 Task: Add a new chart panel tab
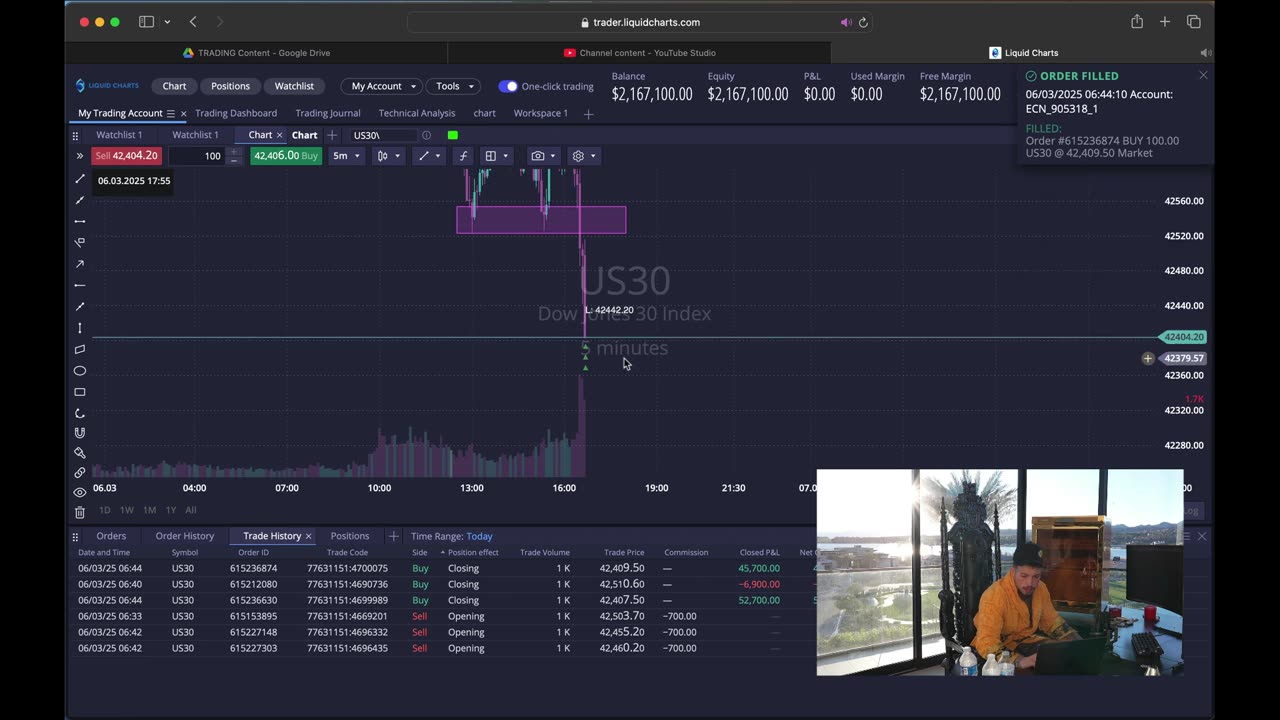point(332,135)
